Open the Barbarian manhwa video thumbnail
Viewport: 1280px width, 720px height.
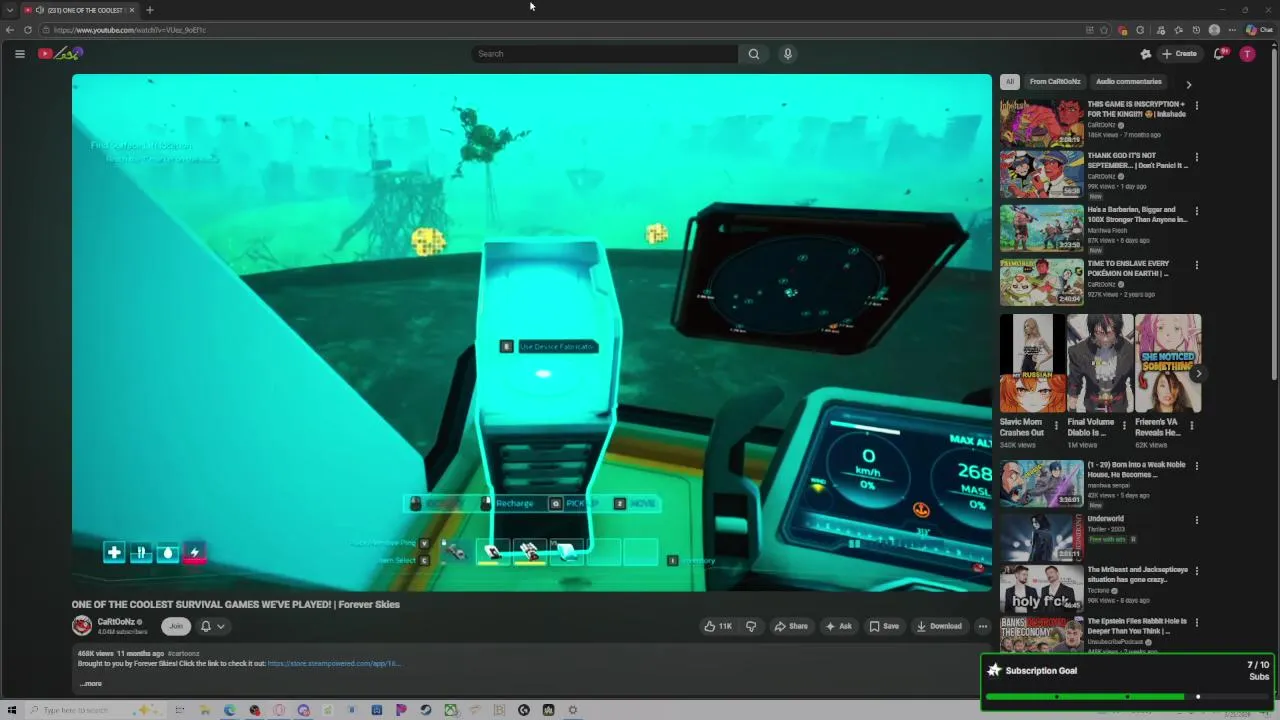pyautogui.click(x=1041, y=228)
